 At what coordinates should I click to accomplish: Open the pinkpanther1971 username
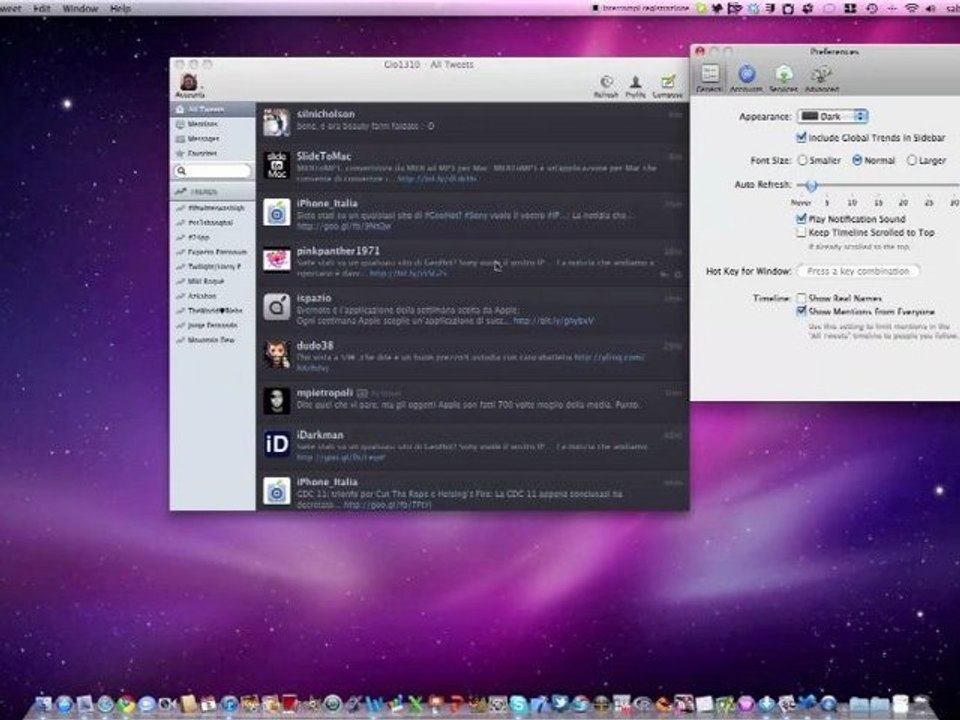(338, 250)
